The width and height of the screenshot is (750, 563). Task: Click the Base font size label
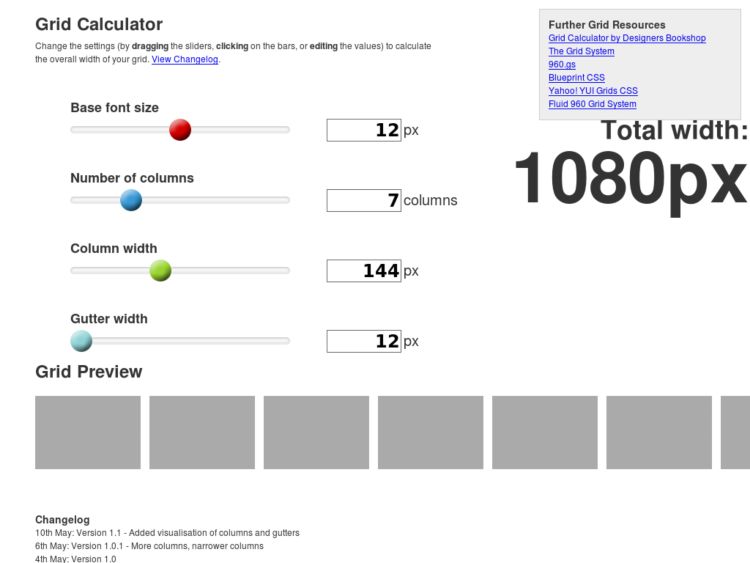(114, 108)
